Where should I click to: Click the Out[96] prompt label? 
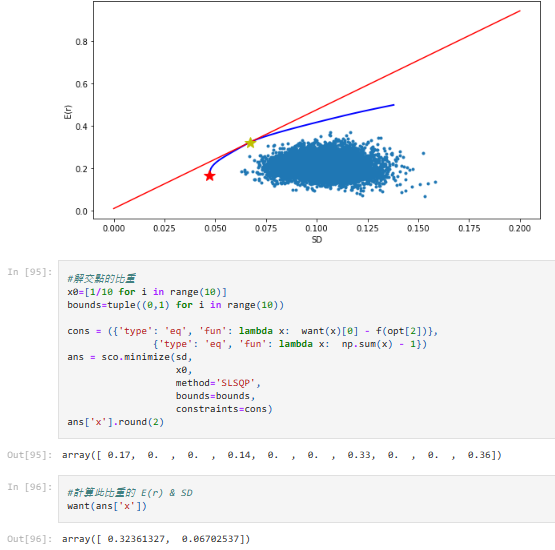[x=30, y=539]
